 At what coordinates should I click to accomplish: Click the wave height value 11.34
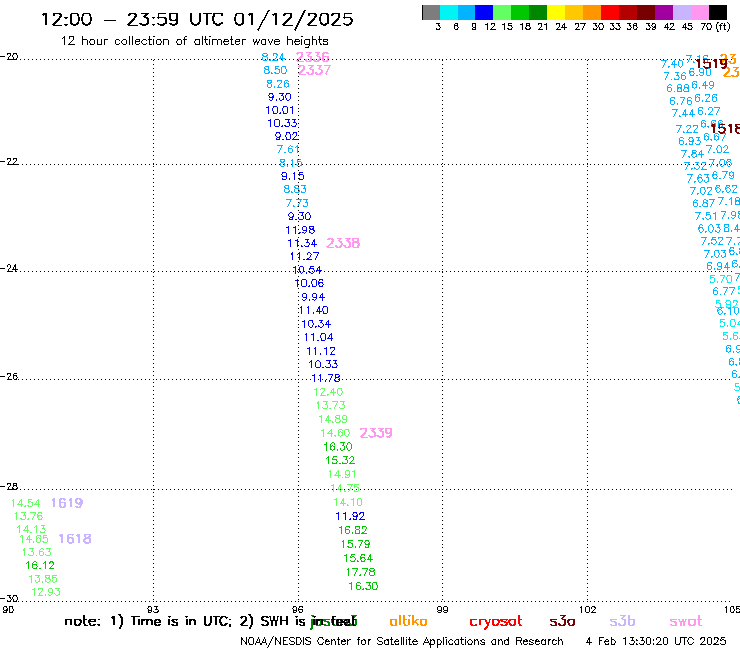[x=302, y=243]
